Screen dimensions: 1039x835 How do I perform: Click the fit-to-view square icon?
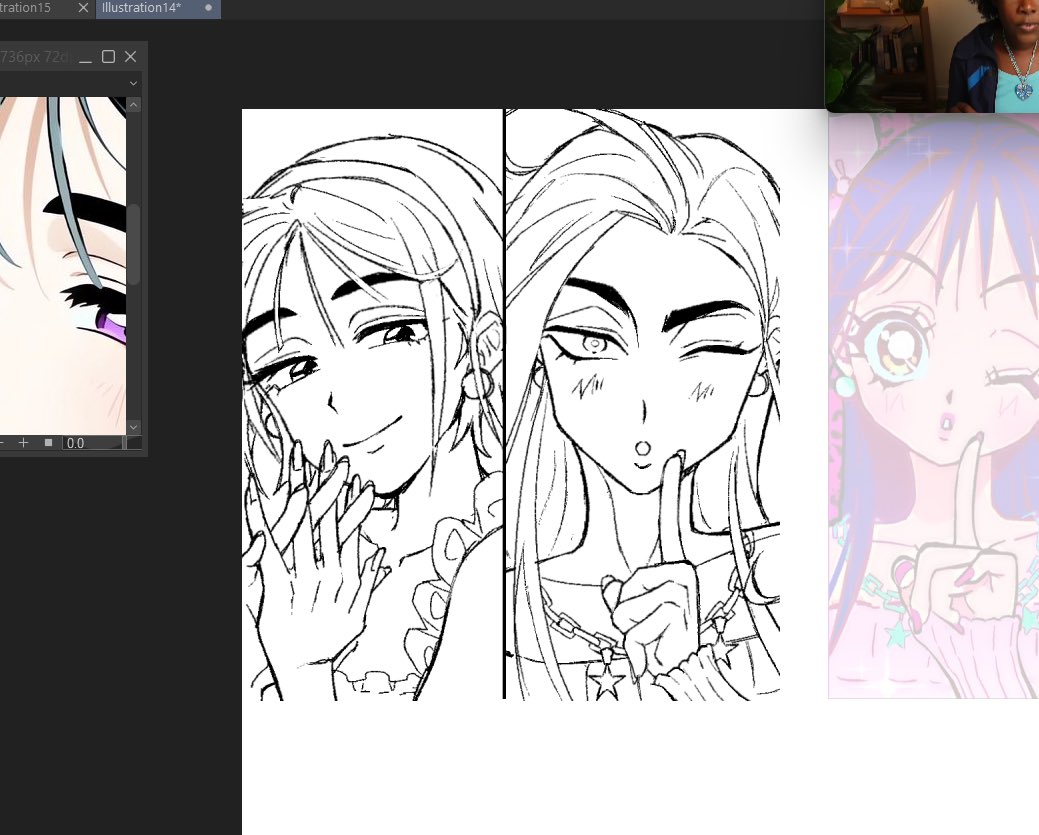[48, 442]
